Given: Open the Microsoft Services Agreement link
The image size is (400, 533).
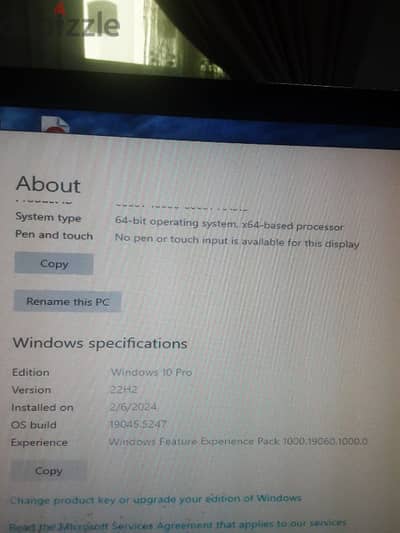Looking at the screenshot, I should (x=177, y=524).
